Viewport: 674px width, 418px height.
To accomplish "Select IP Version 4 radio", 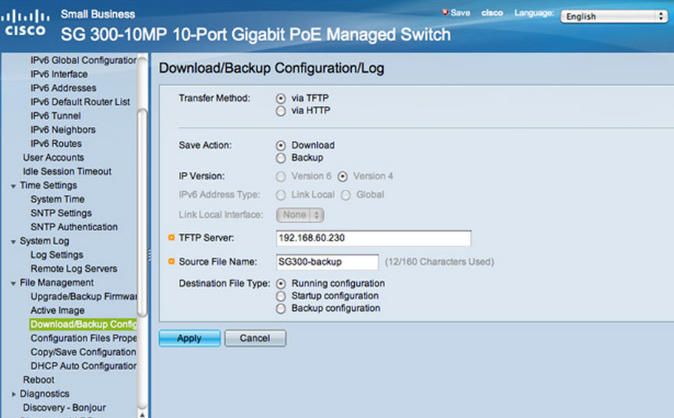I will pos(343,176).
